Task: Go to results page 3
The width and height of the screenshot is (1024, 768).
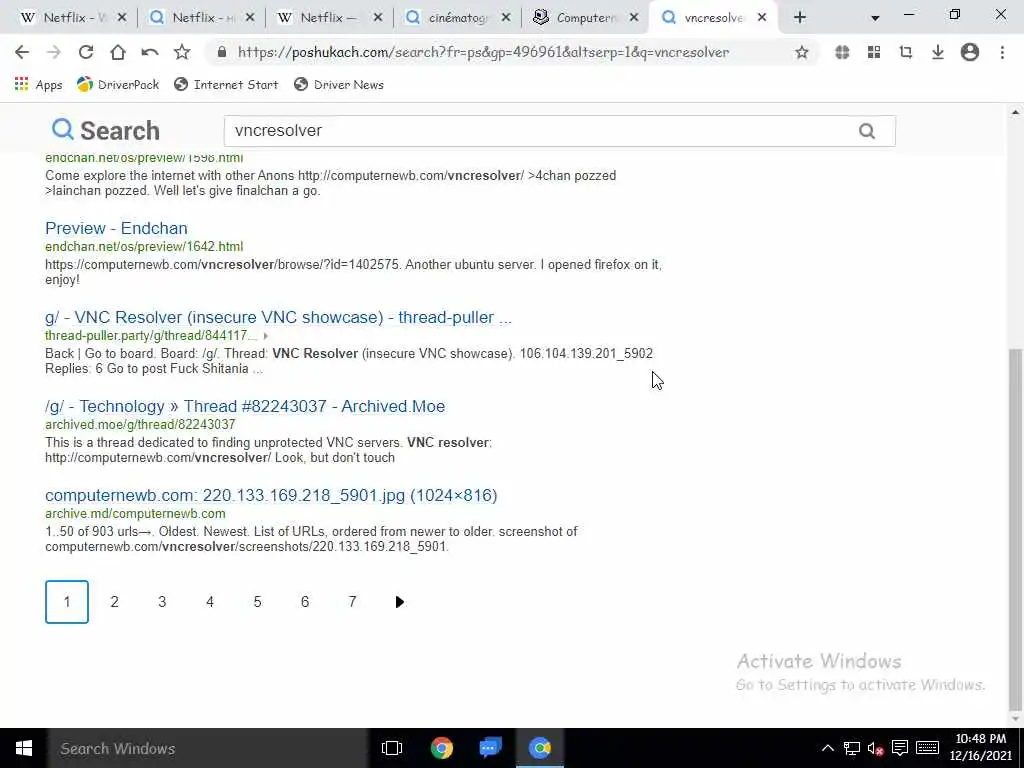Action: point(162,601)
